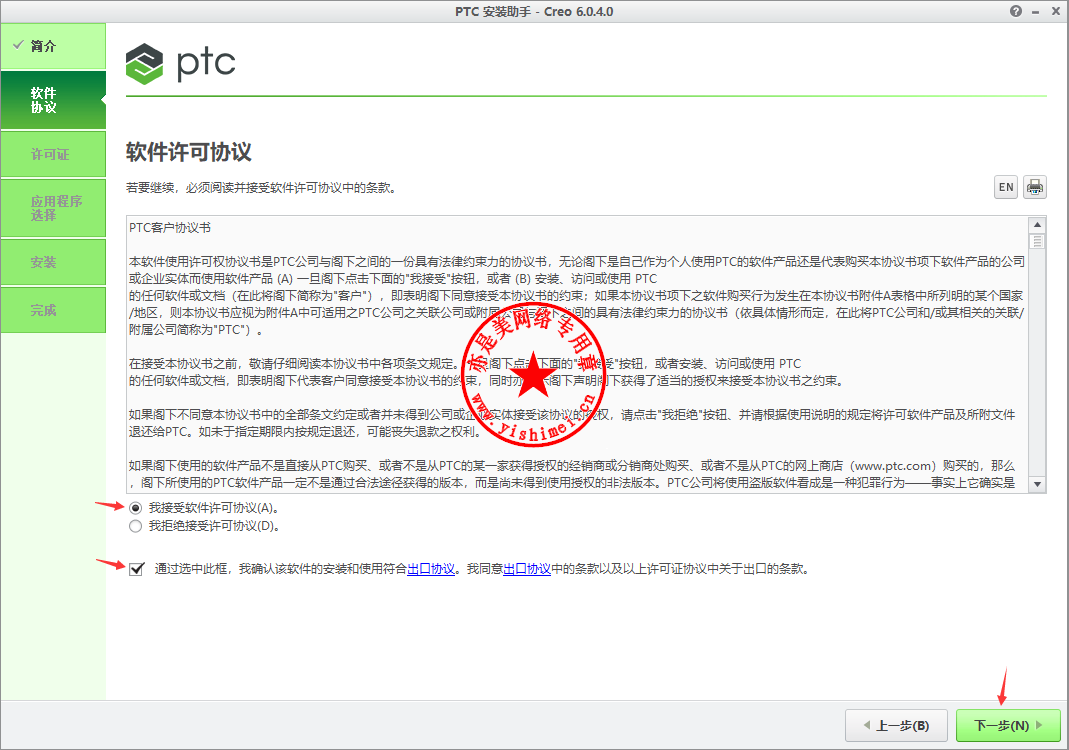Viewport: 1069px width, 750px height.
Task: Open second 出口协议 link after 我同意
Action: [x=527, y=569]
